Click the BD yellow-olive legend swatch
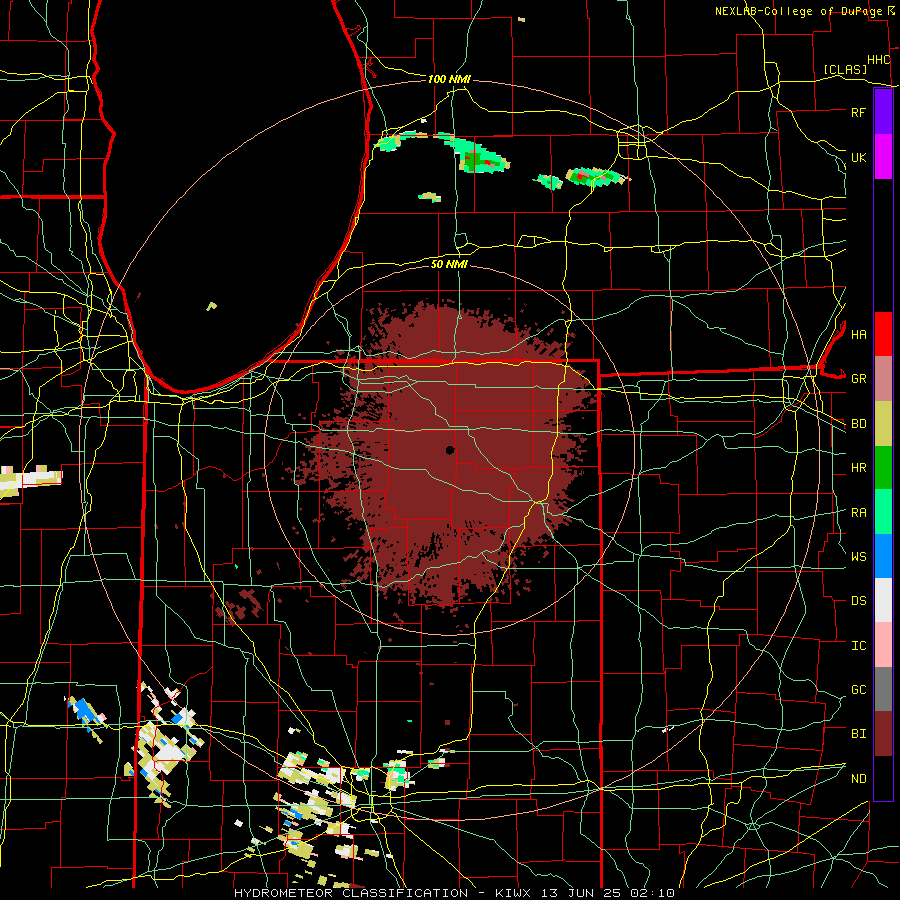Image resolution: width=900 pixels, height=900 pixels. pos(883,424)
